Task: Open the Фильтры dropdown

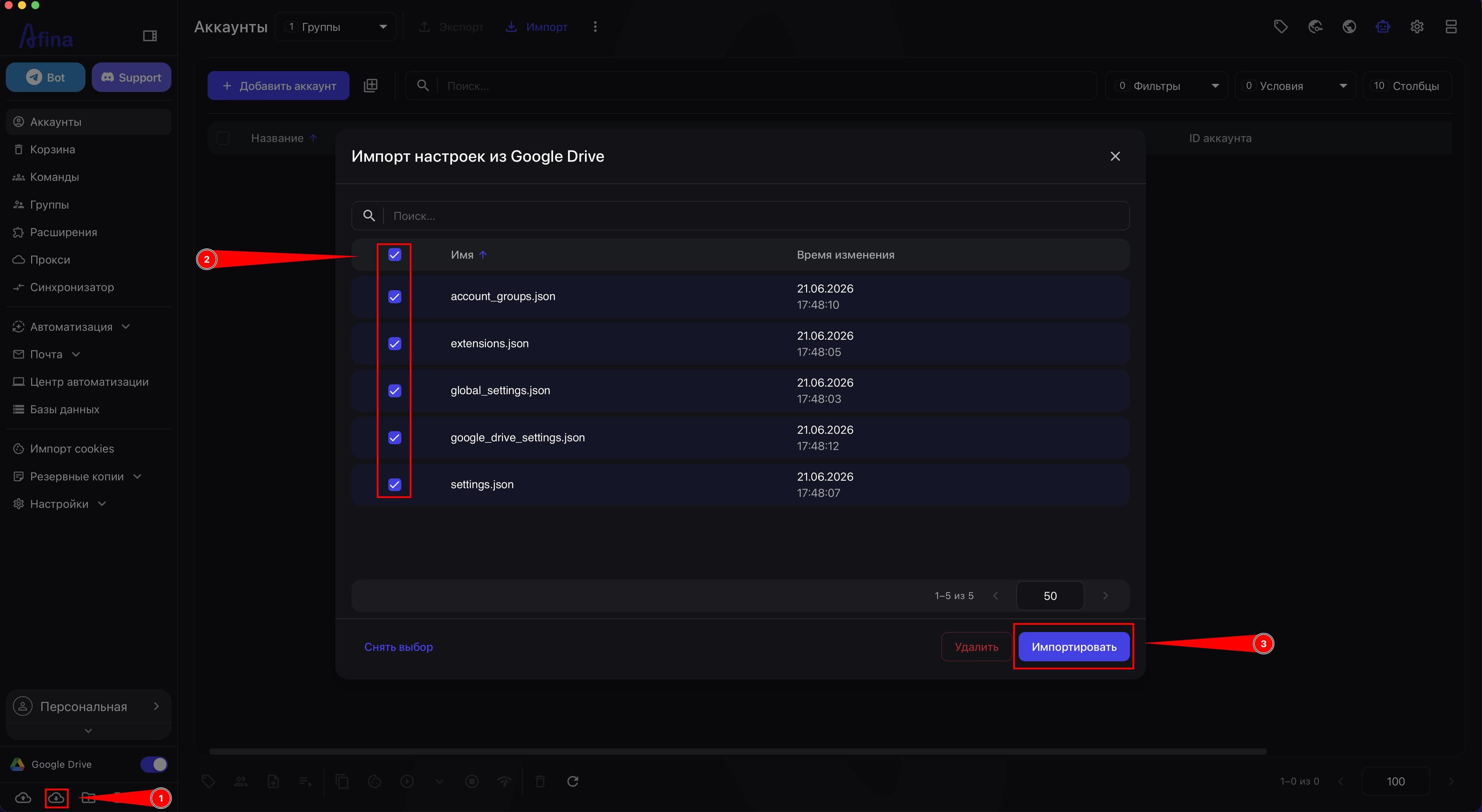Action: click(1167, 86)
